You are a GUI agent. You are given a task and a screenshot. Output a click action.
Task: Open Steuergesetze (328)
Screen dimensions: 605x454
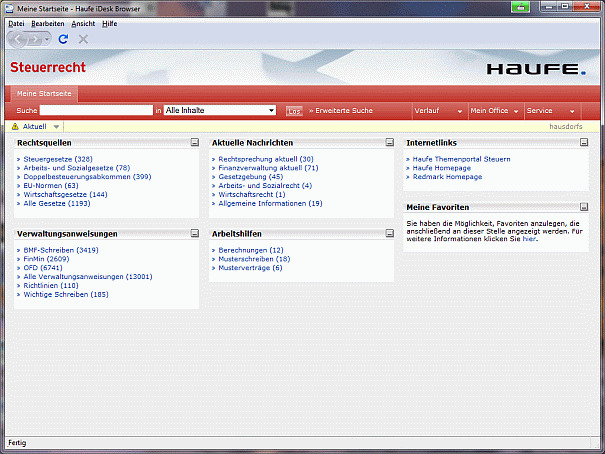[x=58, y=159]
